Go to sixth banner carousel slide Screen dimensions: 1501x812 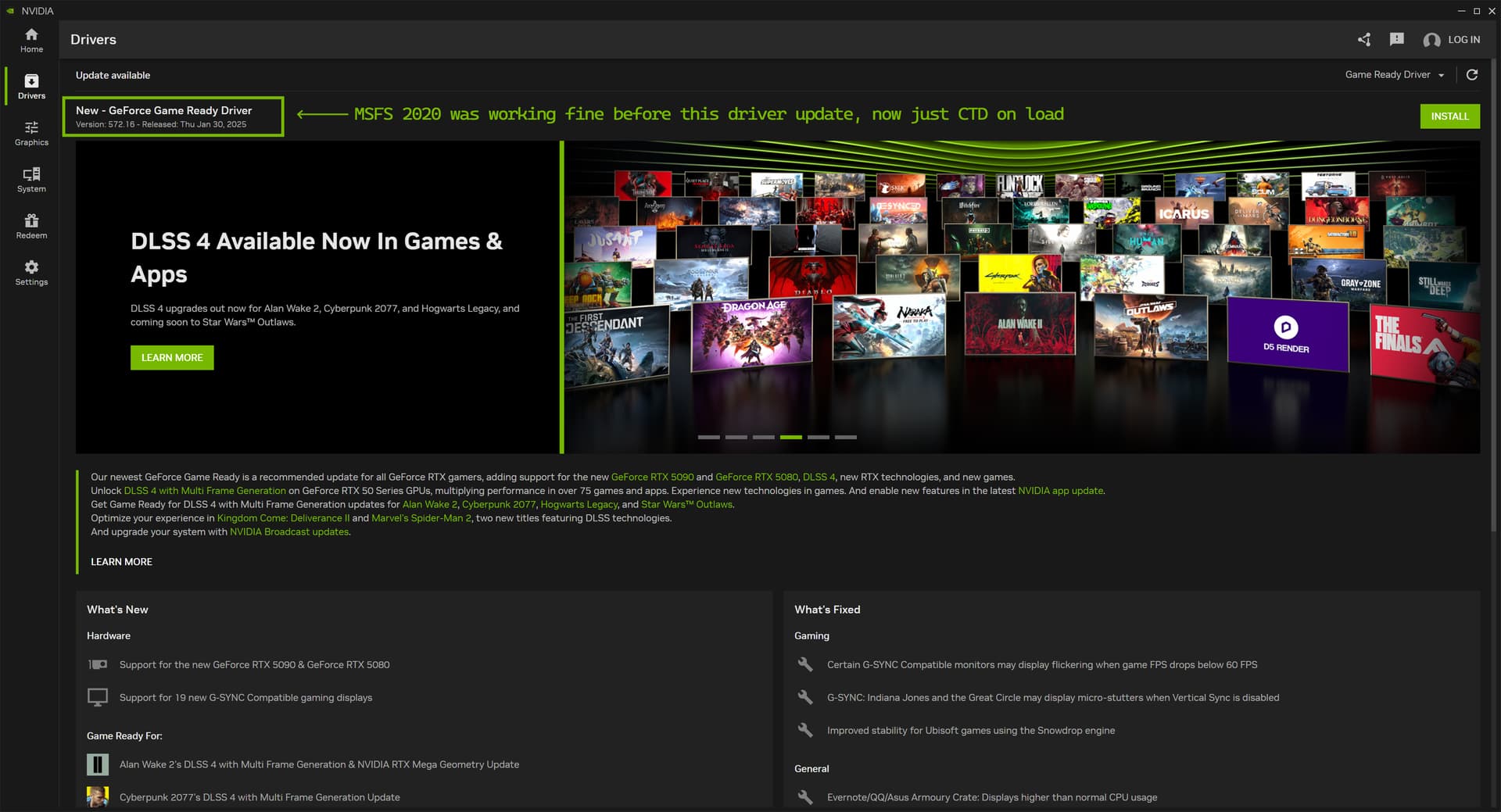845,437
